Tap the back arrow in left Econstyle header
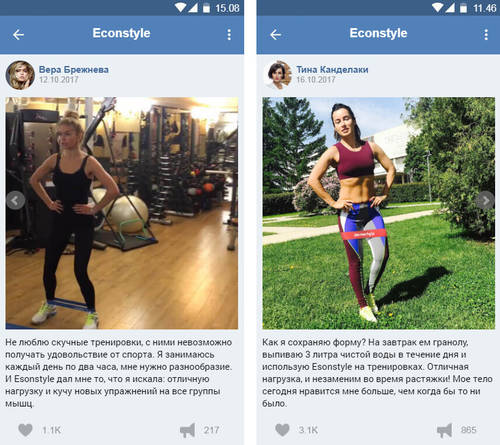 tap(18, 35)
